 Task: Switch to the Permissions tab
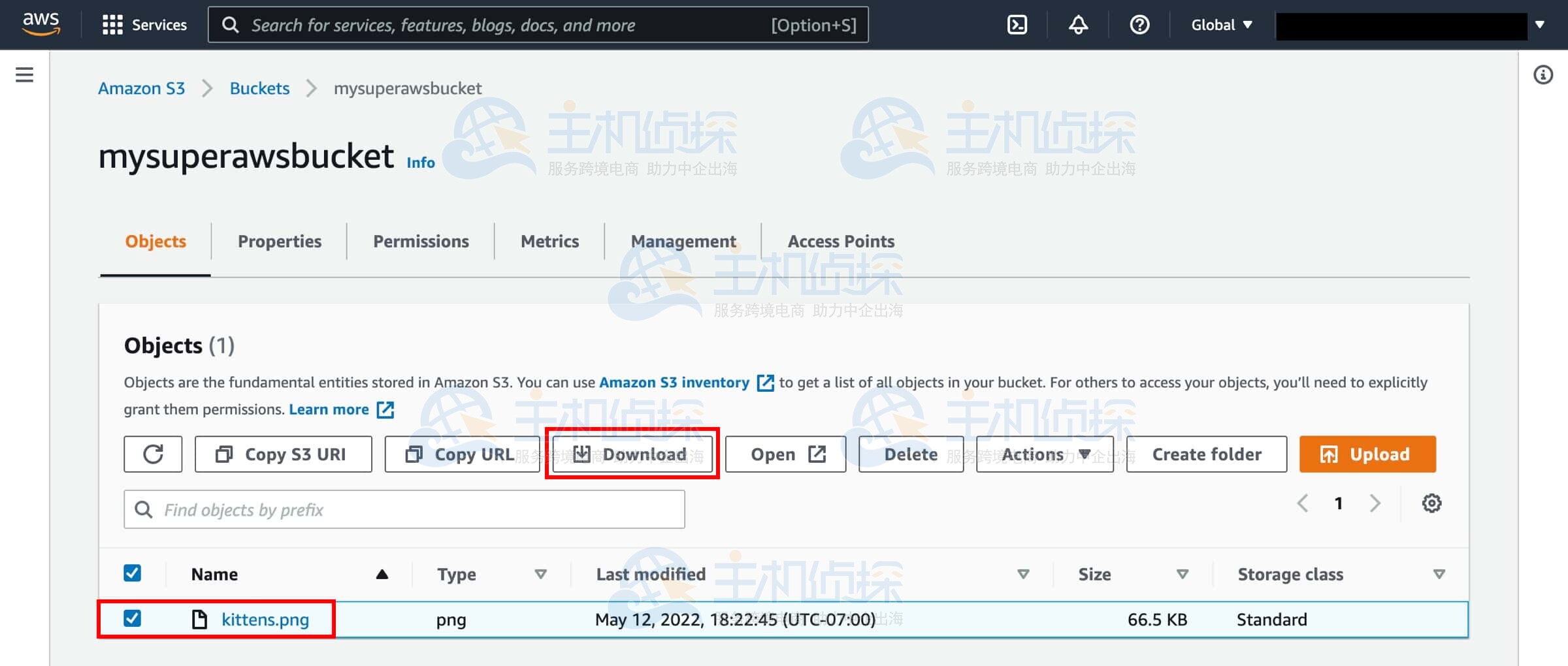tap(421, 242)
